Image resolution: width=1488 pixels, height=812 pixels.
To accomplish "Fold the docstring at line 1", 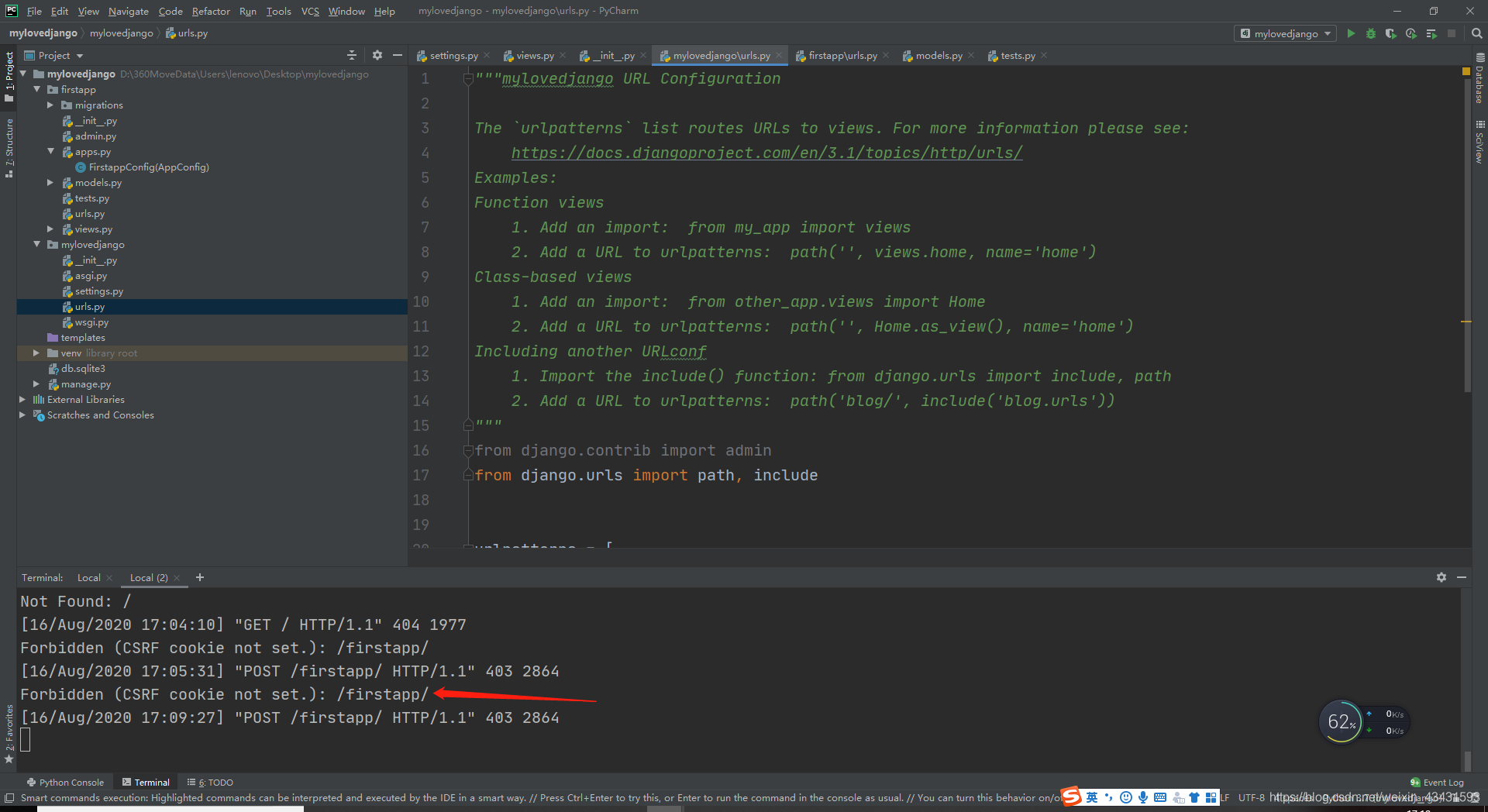I will point(468,78).
